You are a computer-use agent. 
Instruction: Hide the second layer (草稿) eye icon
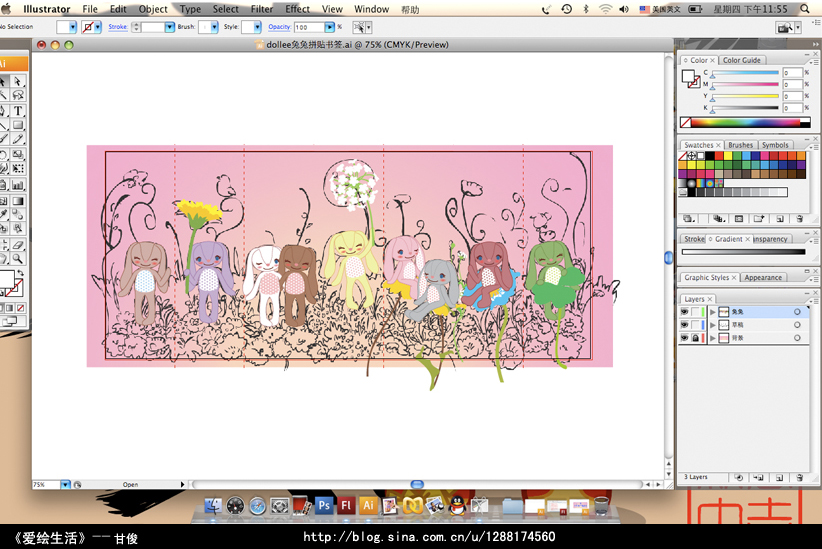(x=684, y=325)
